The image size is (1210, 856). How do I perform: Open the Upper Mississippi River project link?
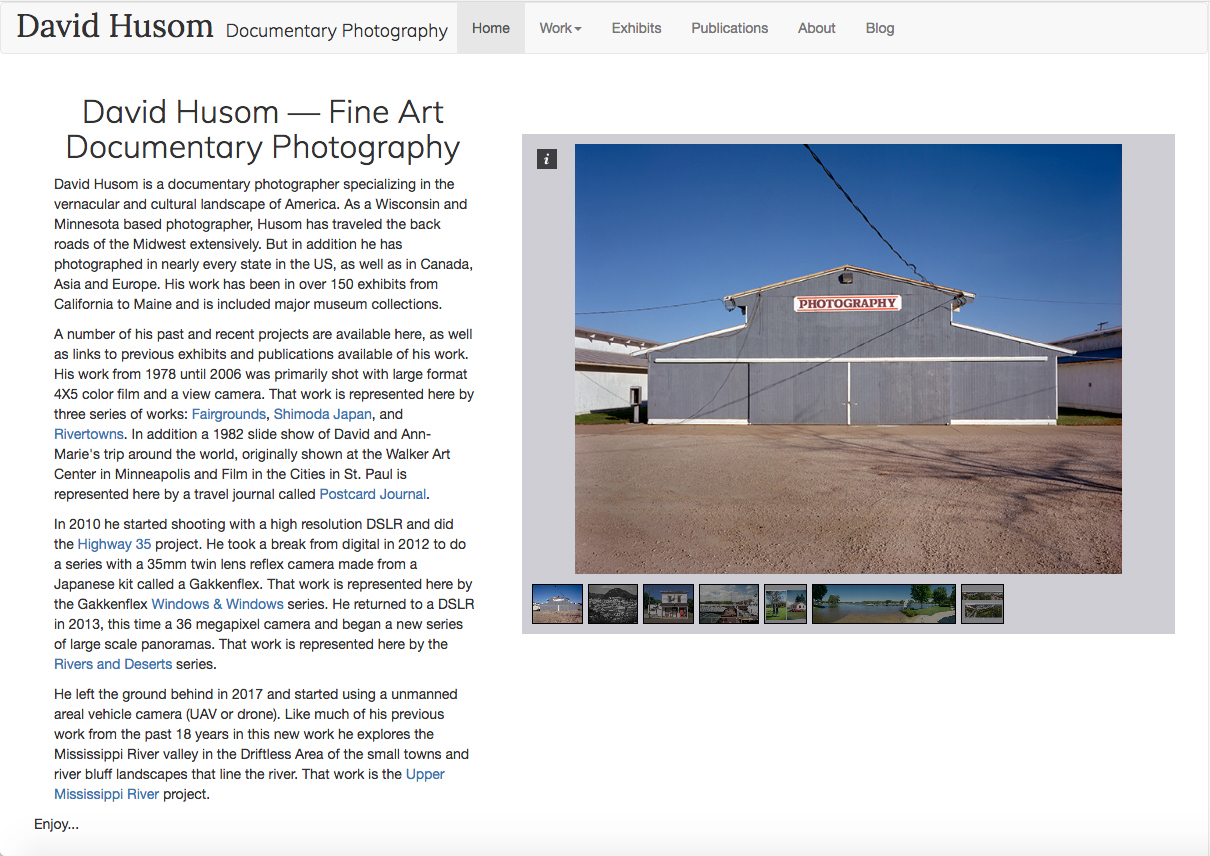tap(249, 784)
